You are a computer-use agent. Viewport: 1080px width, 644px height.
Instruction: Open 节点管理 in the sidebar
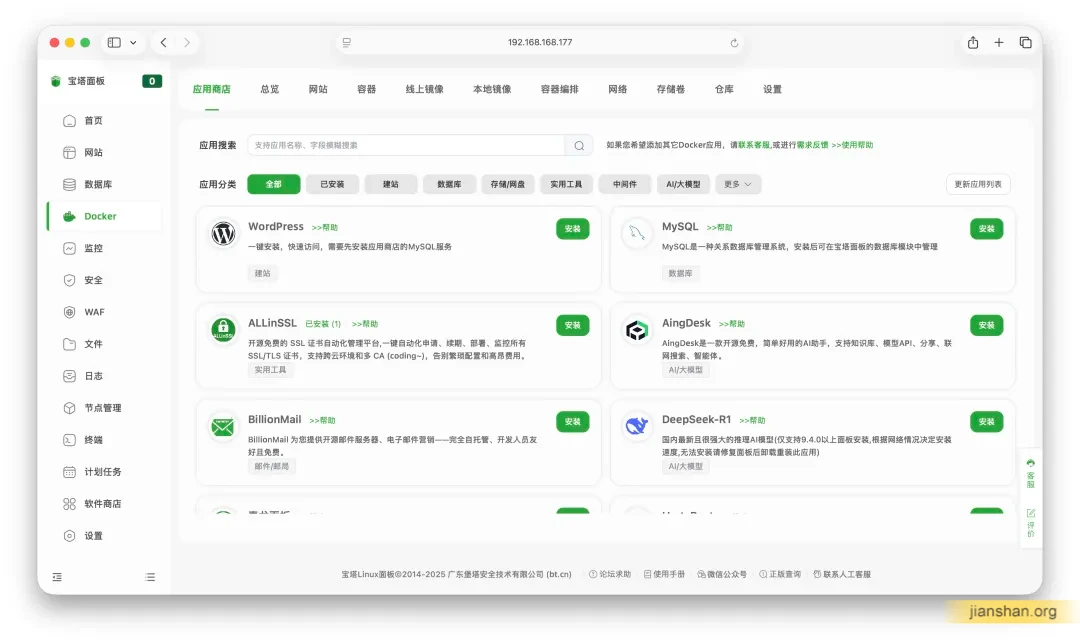[103, 408]
